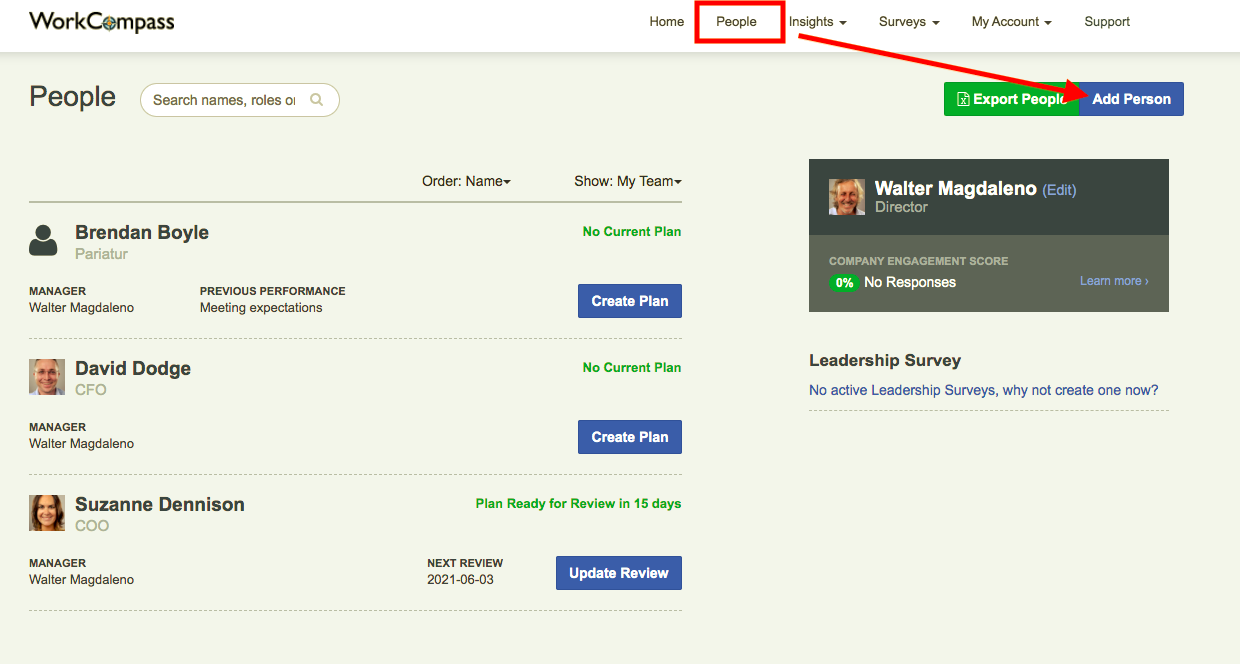Expand the Surveys menu
Screen dimensions: 1240x664
(908, 21)
